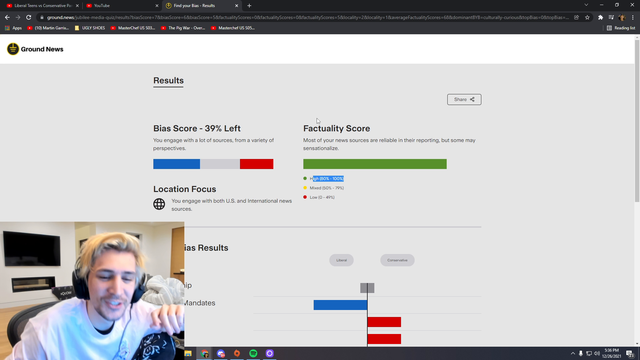Click the Ground News logo icon

pyautogui.click(x=13, y=49)
